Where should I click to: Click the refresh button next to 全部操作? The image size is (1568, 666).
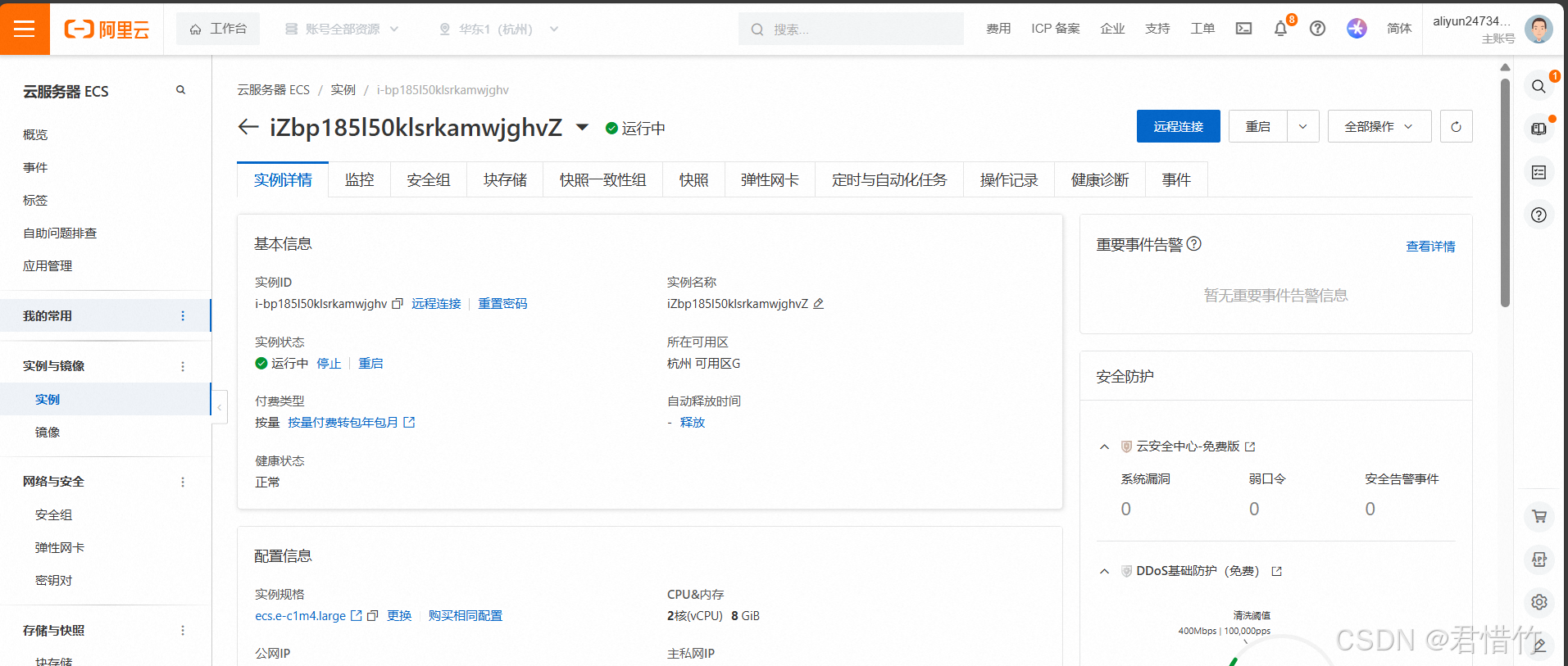click(x=1456, y=126)
